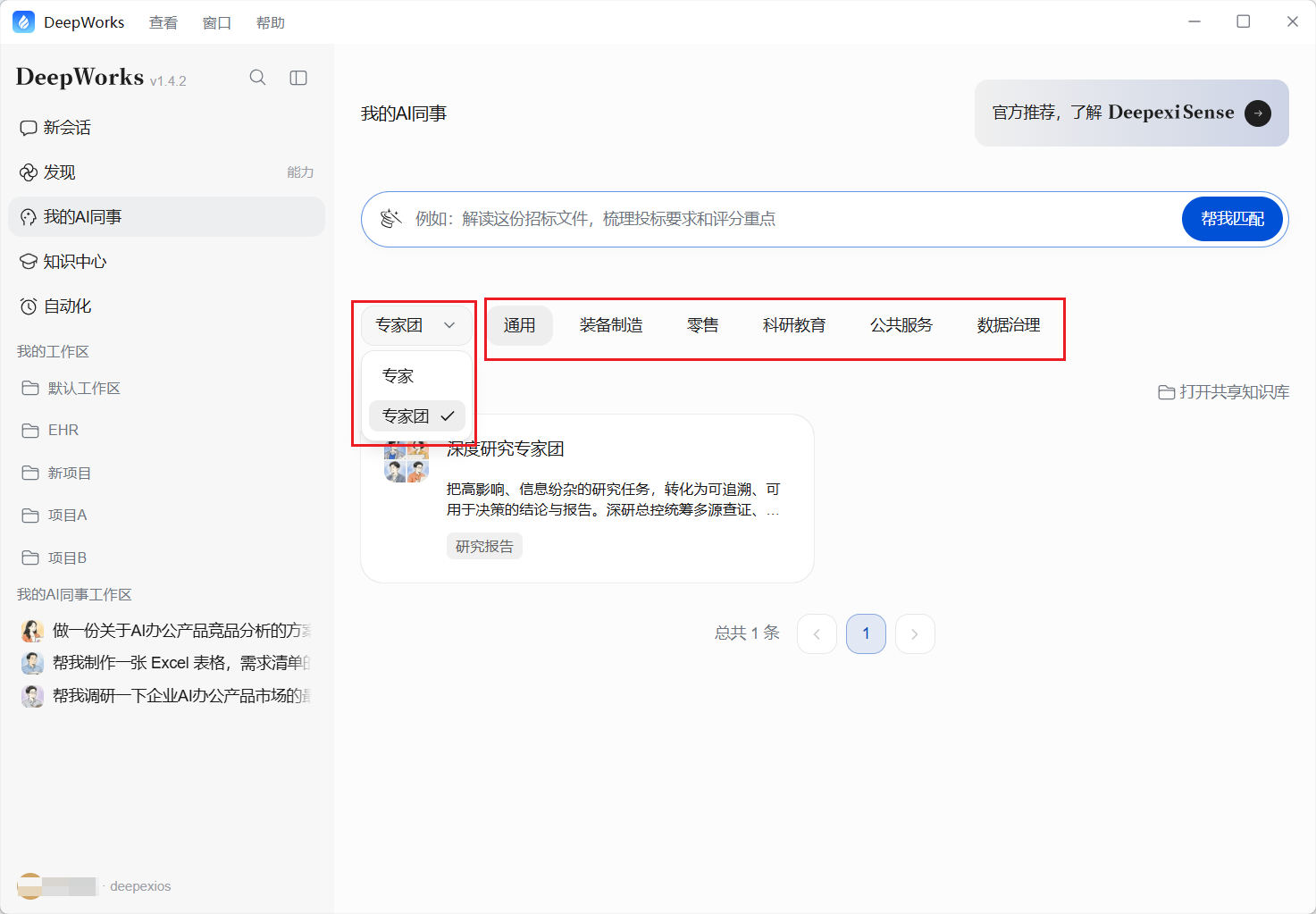The height and width of the screenshot is (914, 1316).
Task: Switch to the 数据治理 tab
Action: [x=1009, y=325]
